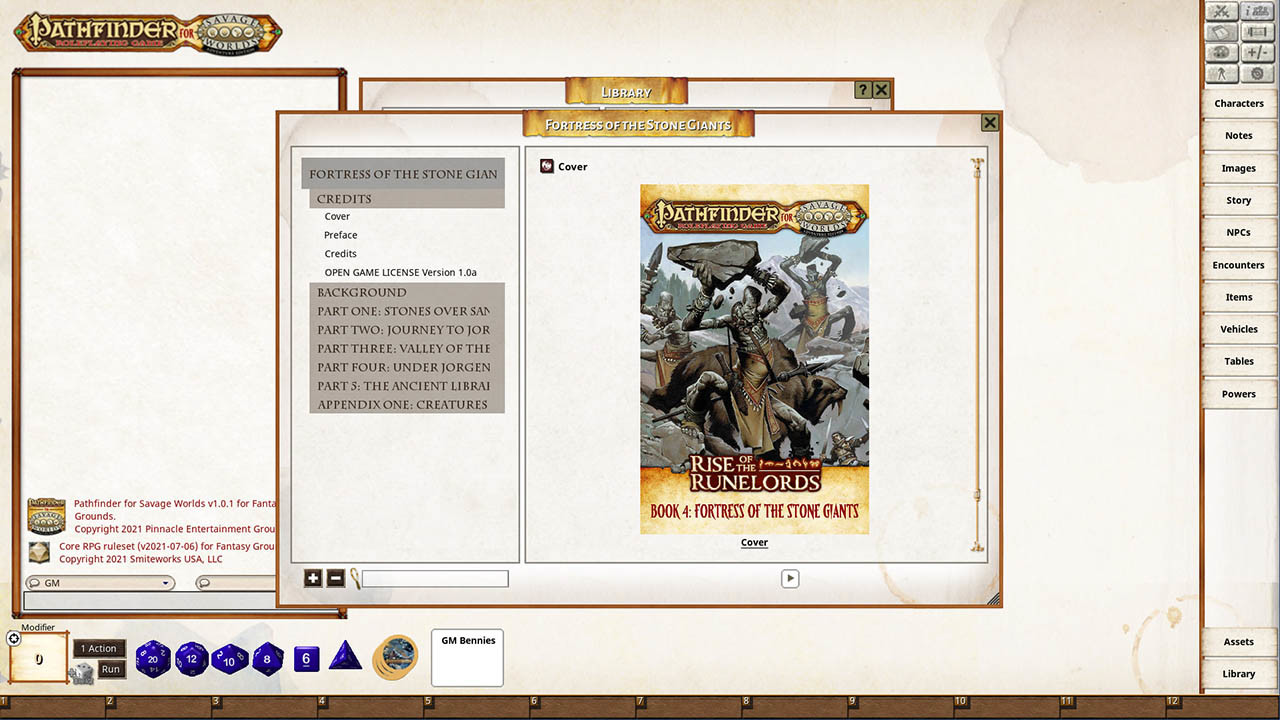The width and height of the screenshot is (1280, 720).
Task: Click the bracket-bar icon in top toolbar
Action: pos(1256,32)
